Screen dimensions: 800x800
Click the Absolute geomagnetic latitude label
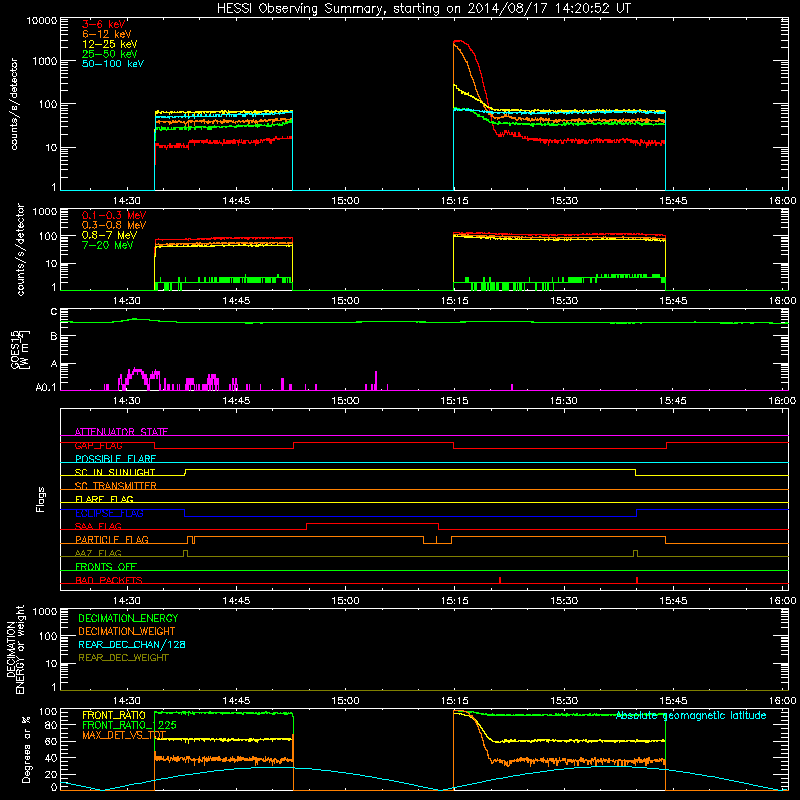(691, 716)
